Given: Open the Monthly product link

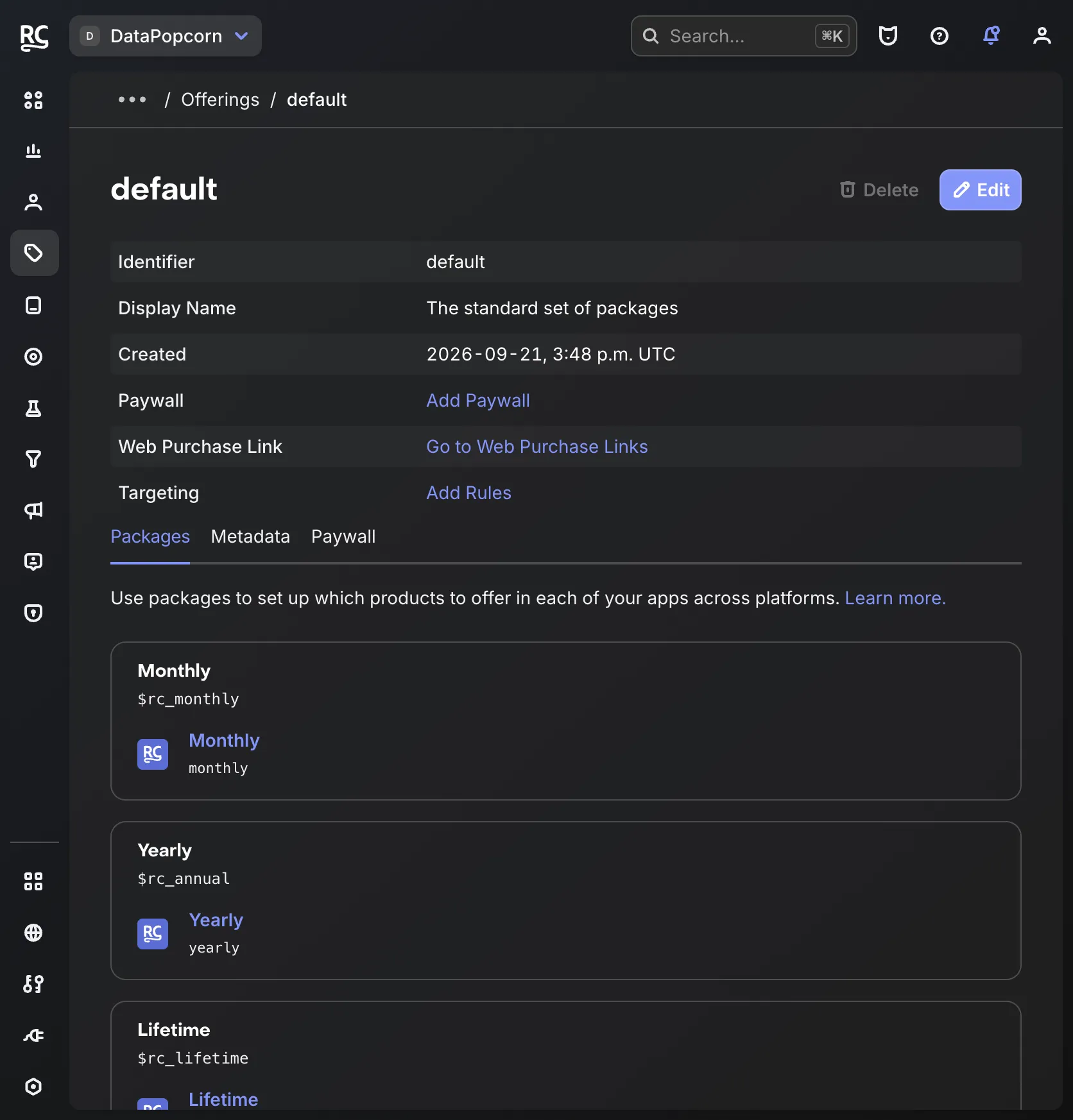Looking at the screenshot, I should pyautogui.click(x=224, y=740).
